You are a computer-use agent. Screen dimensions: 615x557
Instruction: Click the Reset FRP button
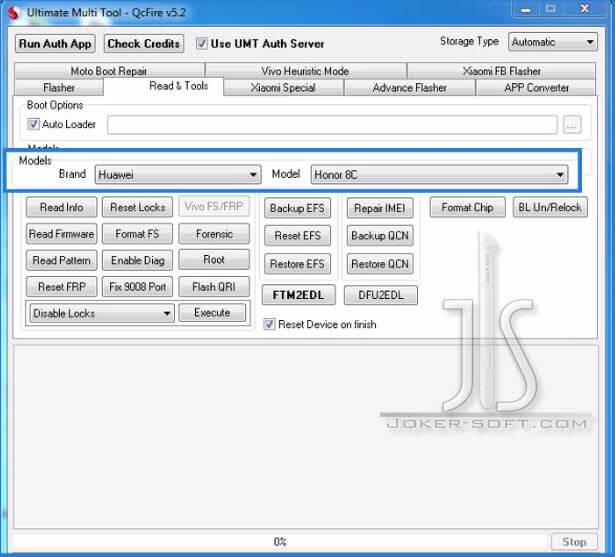point(62,287)
